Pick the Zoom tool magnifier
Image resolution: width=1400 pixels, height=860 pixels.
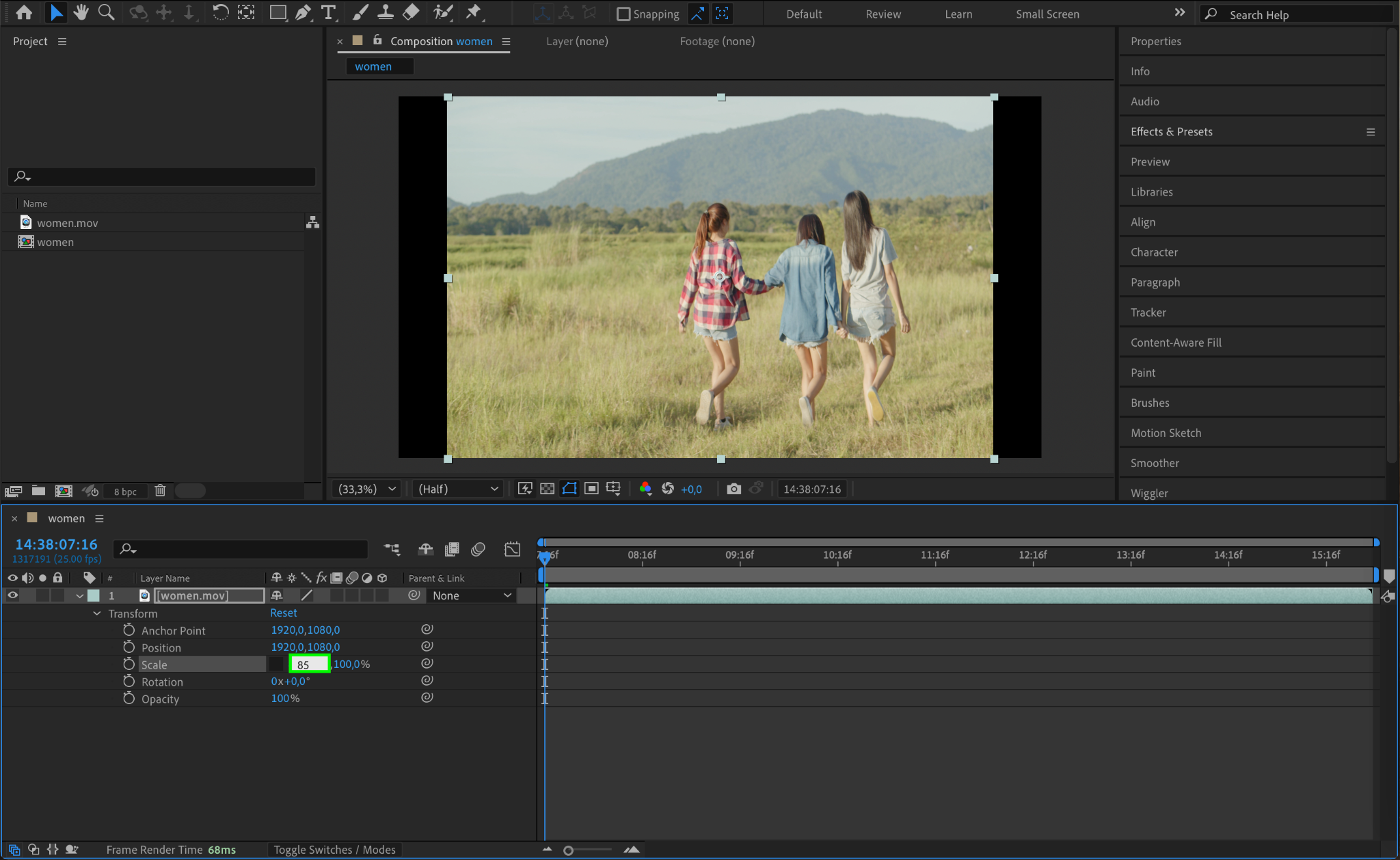(106, 12)
